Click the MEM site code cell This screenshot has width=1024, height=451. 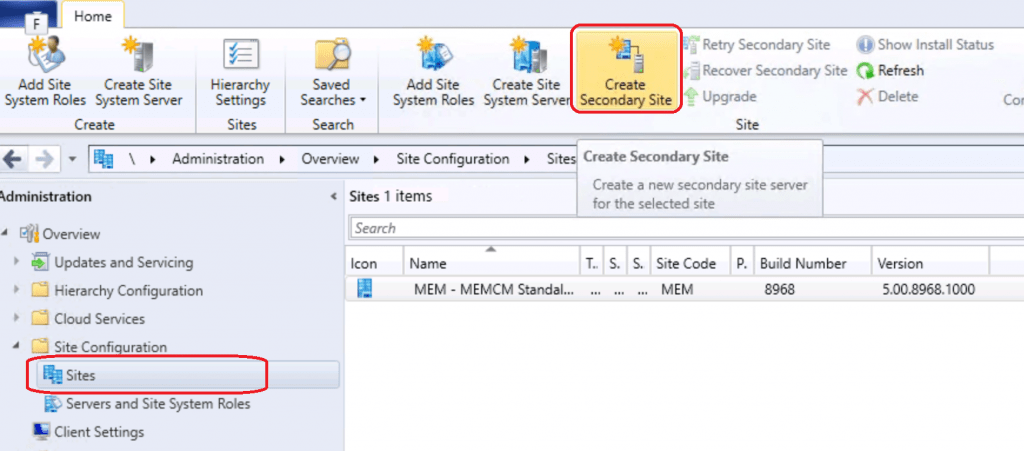(677, 289)
